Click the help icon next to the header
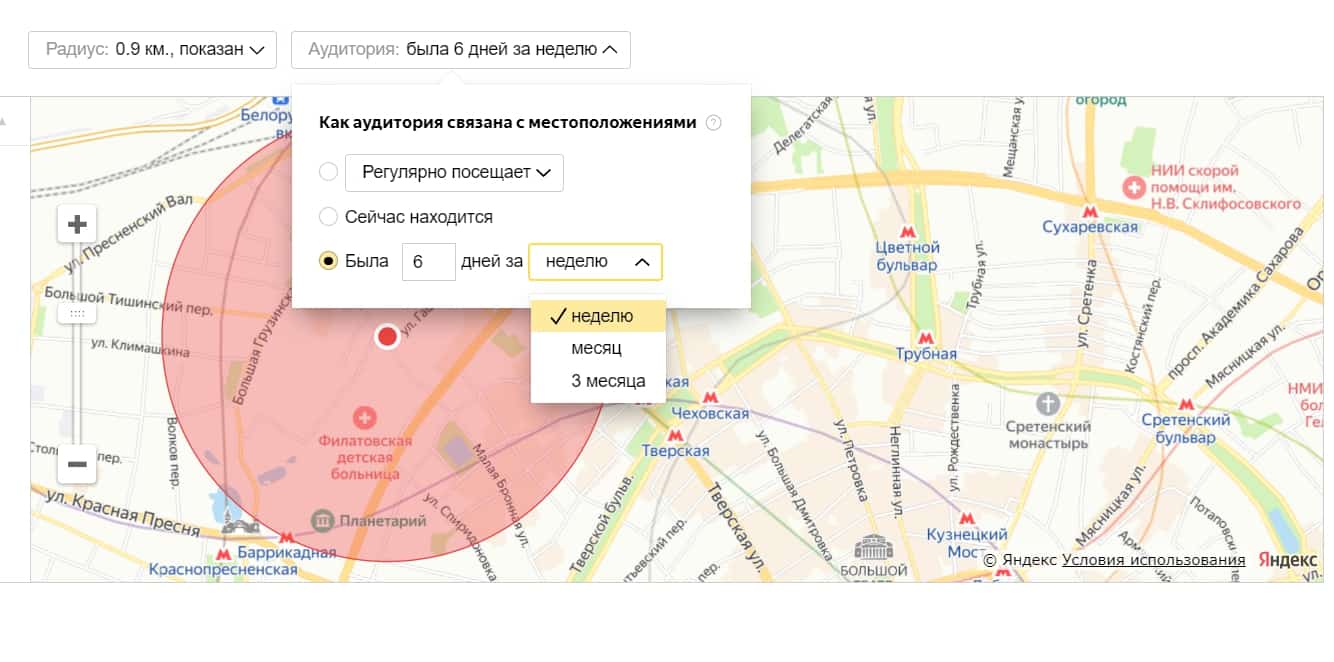 pyautogui.click(x=713, y=122)
